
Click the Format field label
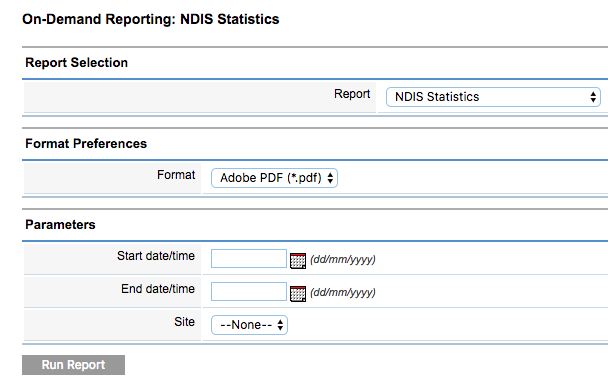click(x=176, y=175)
